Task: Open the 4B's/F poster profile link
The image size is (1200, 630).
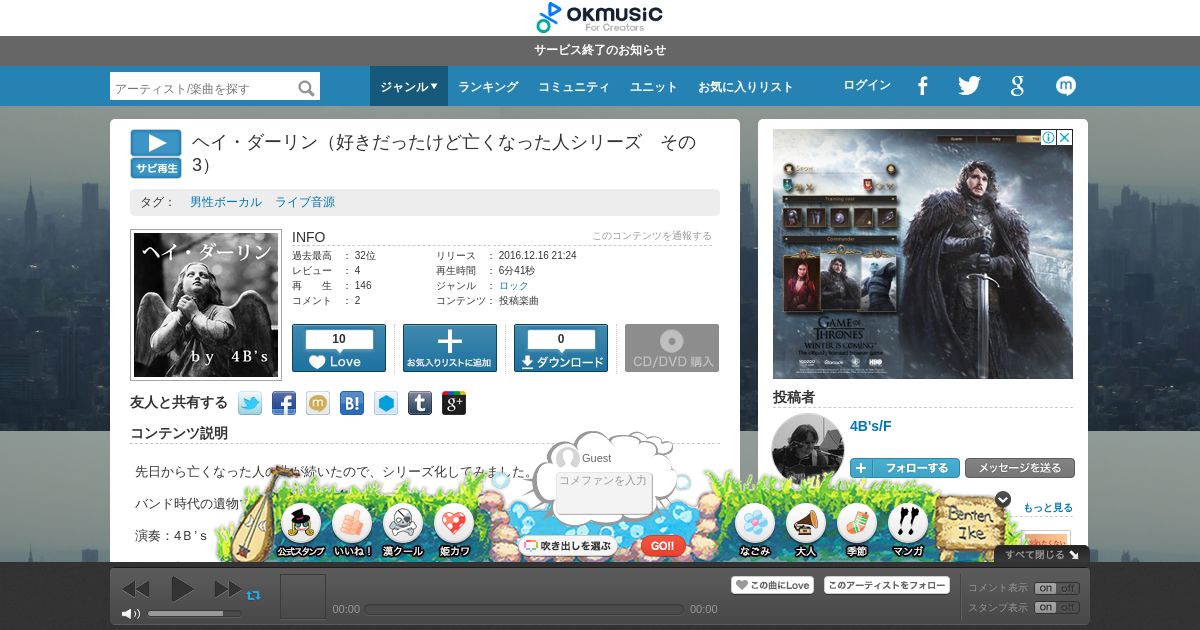Action: [x=871, y=427]
